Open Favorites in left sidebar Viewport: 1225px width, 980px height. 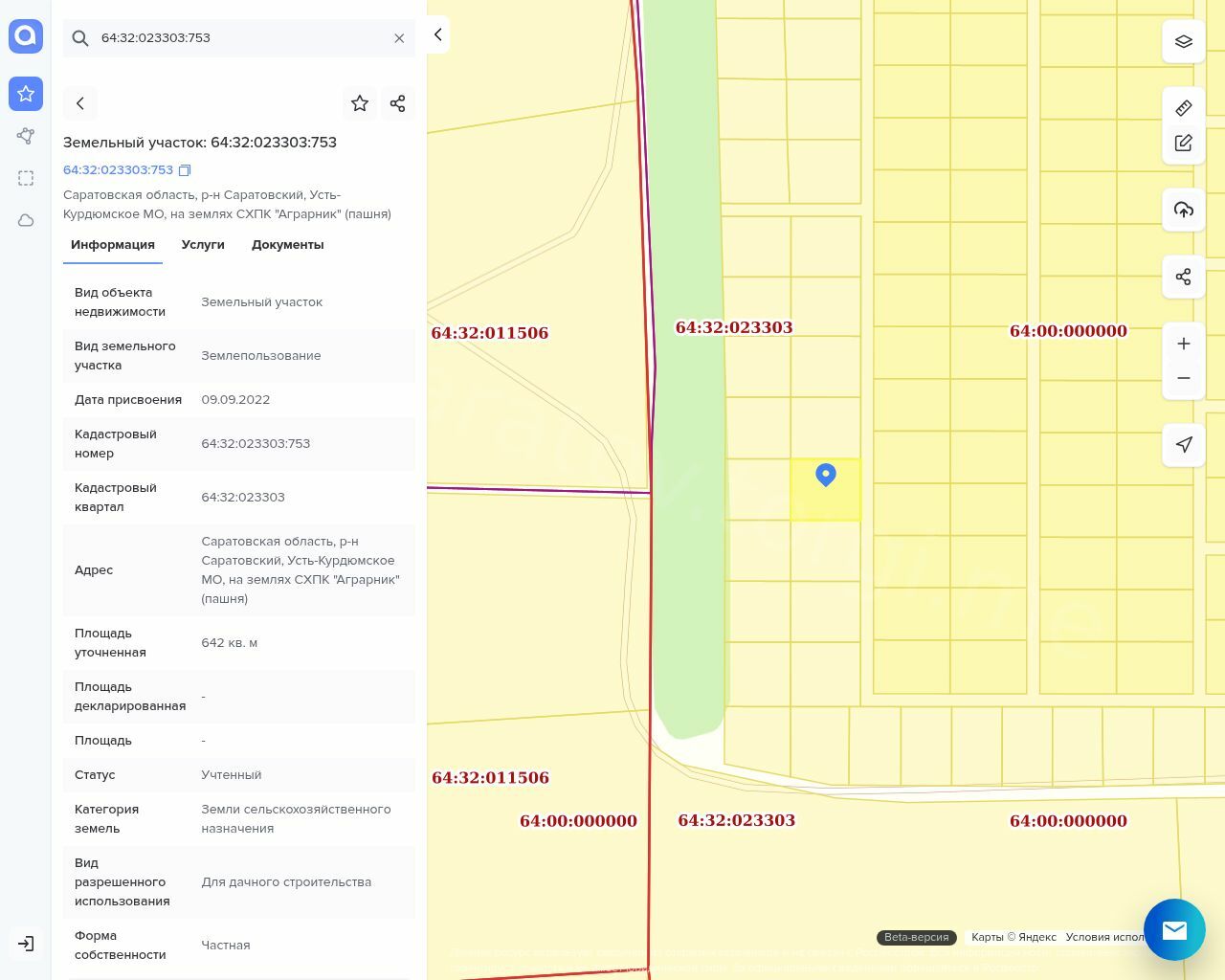click(26, 94)
